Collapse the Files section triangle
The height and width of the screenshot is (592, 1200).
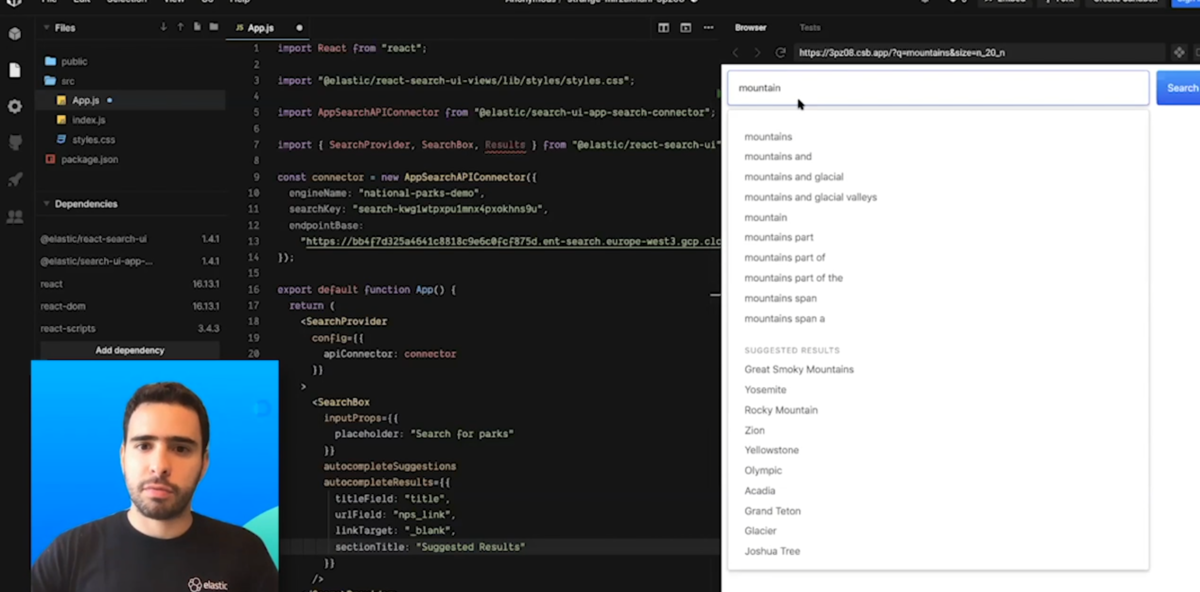[x=46, y=28]
